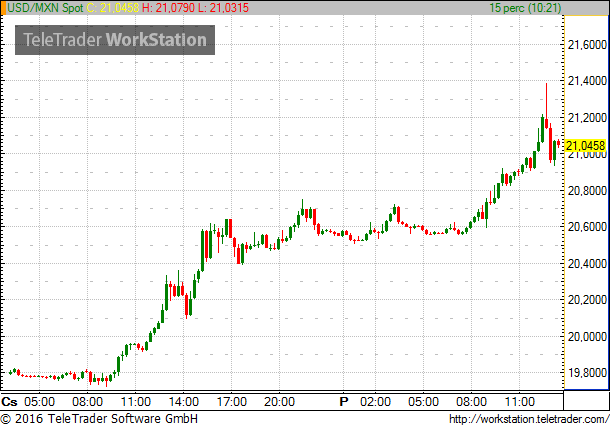Click the 08:00 label after P

click(472, 402)
